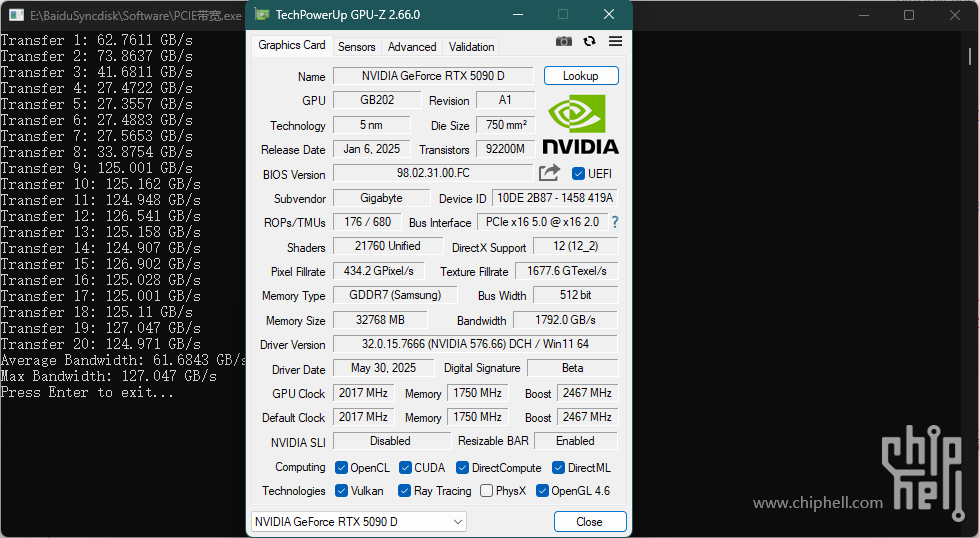Toggle the CUDA checkbox
This screenshot has height=538, width=979.
405,467
